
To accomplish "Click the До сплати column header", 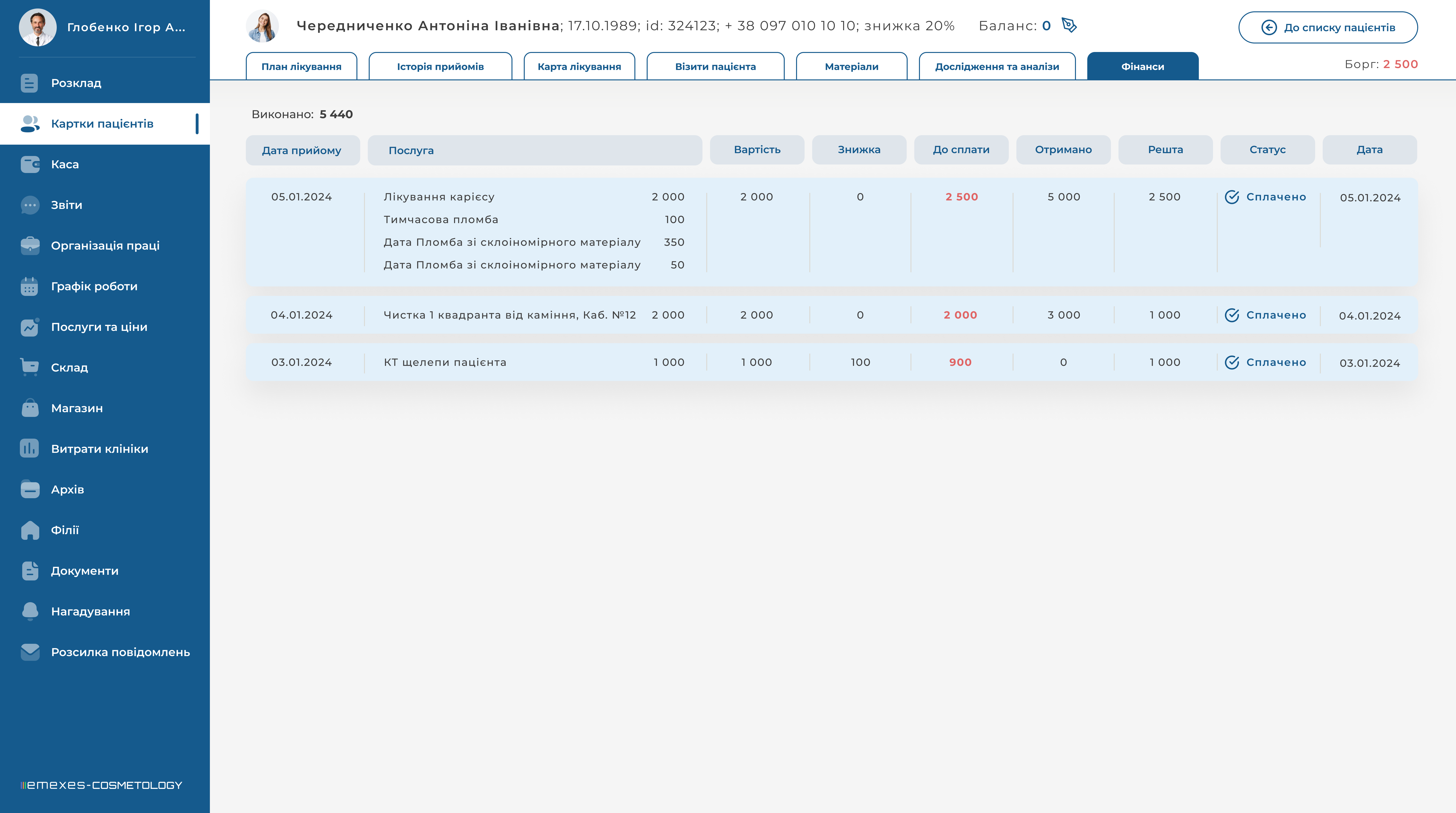I will coord(961,150).
